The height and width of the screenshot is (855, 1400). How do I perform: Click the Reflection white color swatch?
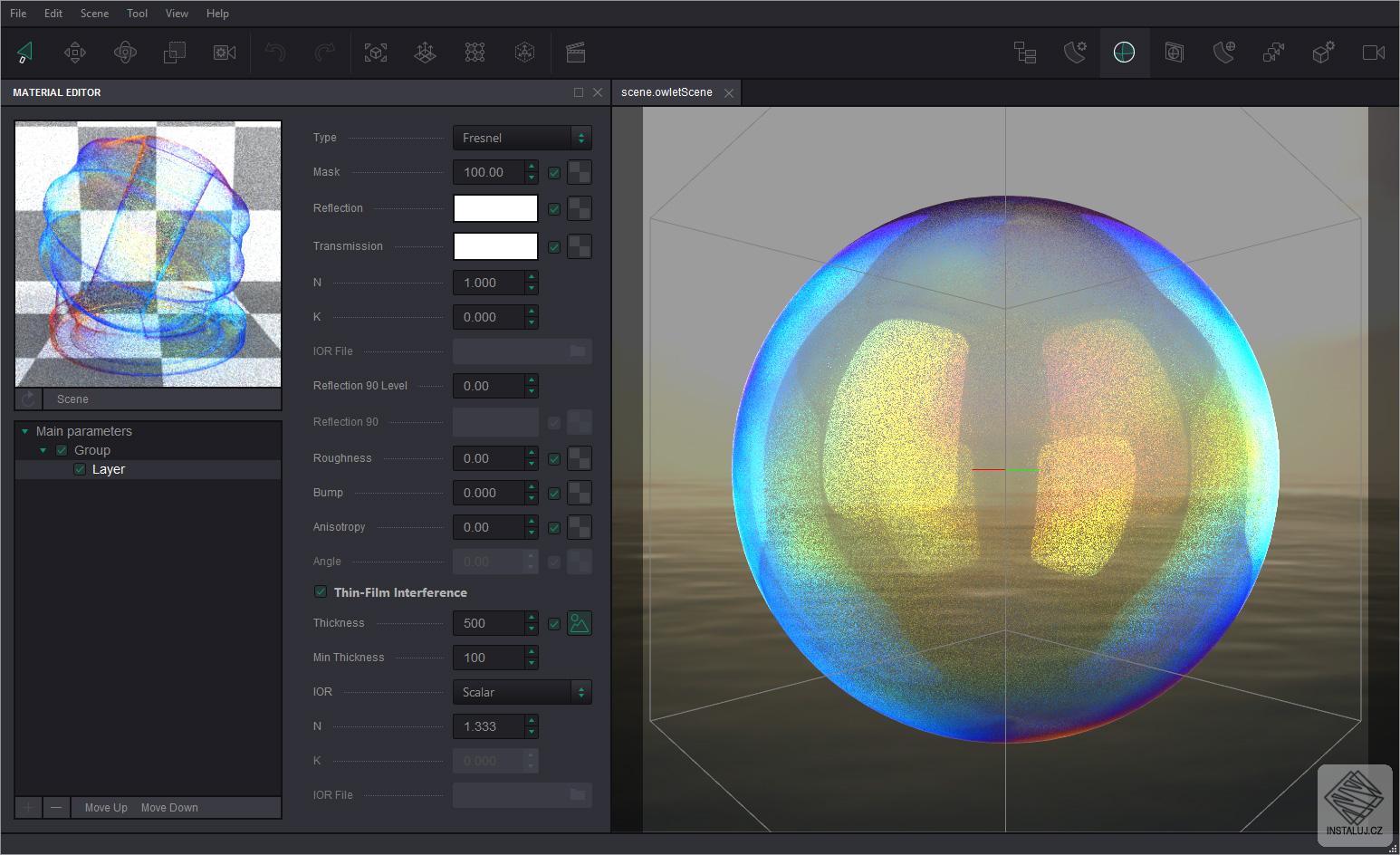click(495, 208)
